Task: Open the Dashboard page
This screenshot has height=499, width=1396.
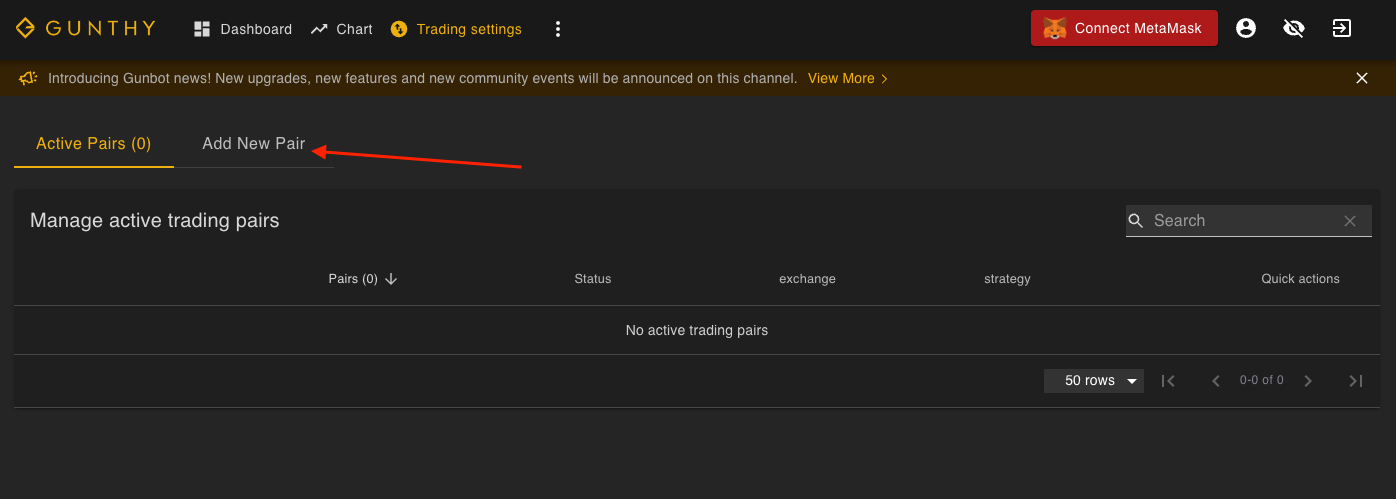Action: coord(243,29)
